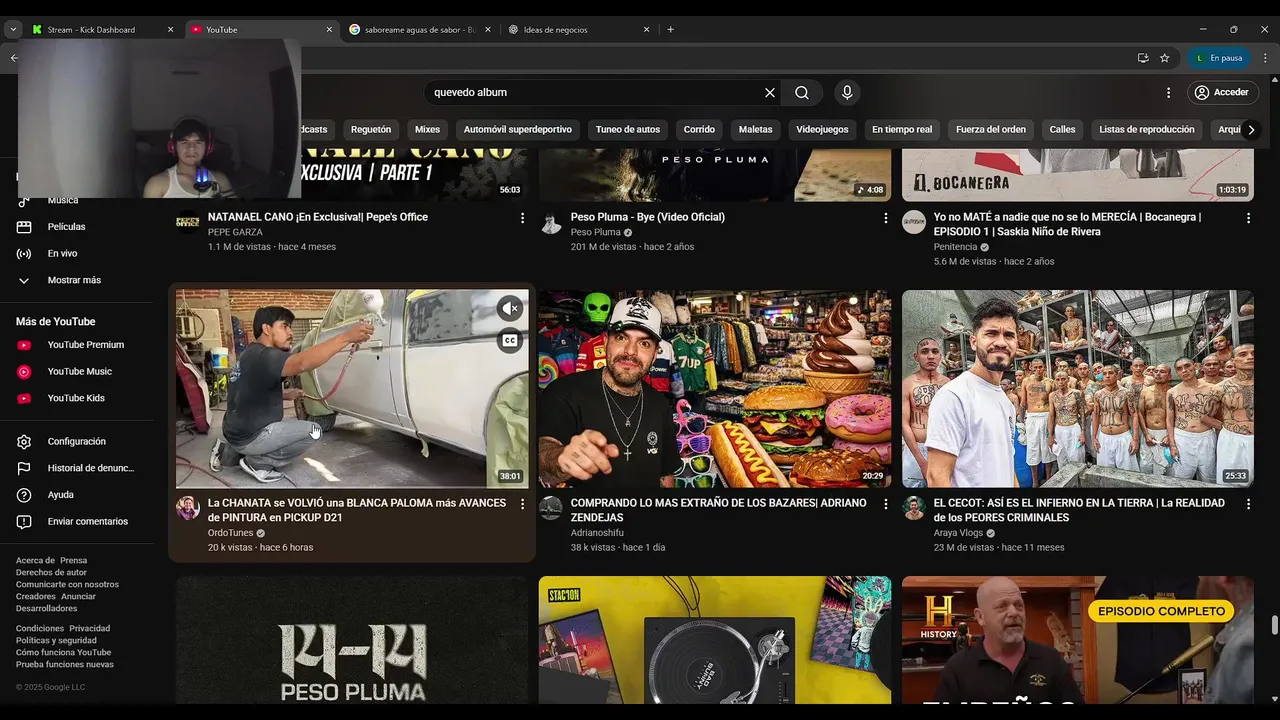
Task: Click the OrdoTunes channel name link
Action: tap(230, 533)
